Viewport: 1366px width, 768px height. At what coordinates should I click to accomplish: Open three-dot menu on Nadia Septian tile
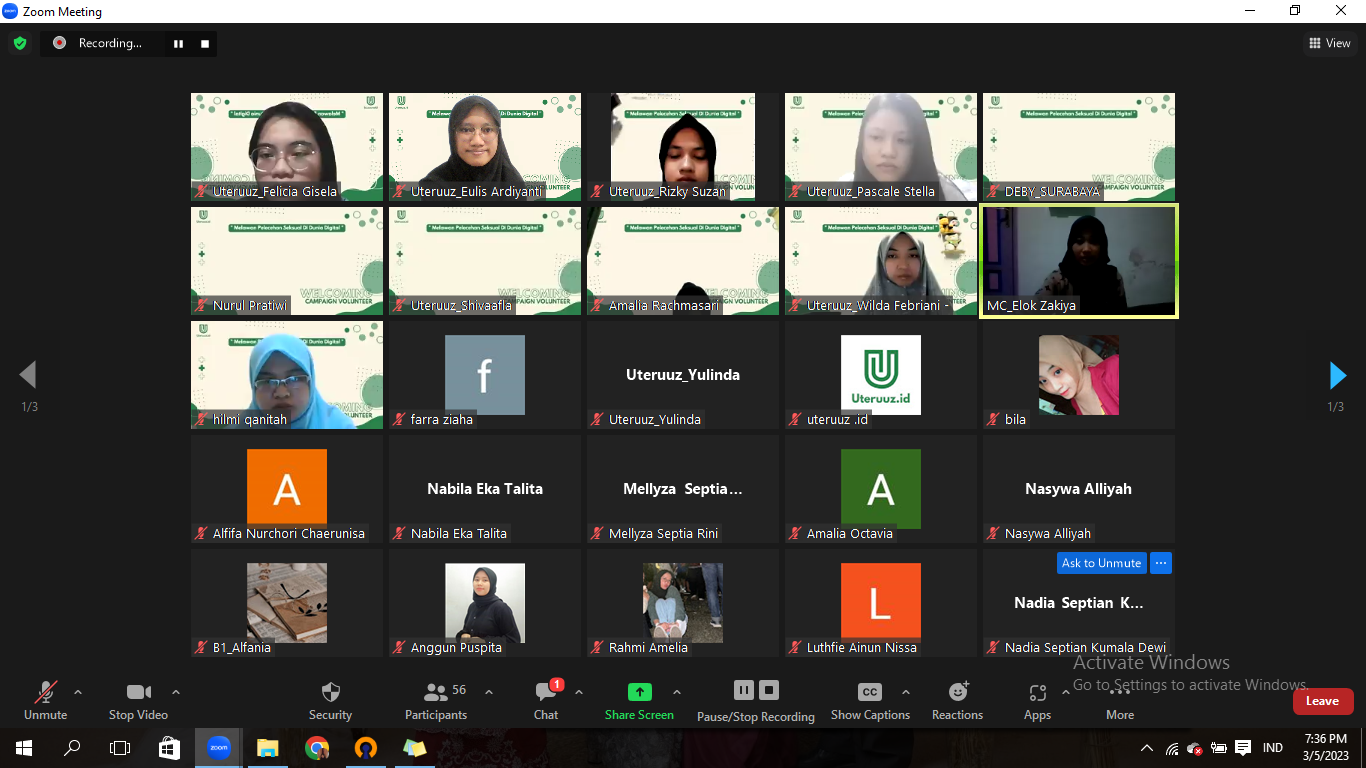coord(1161,563)
